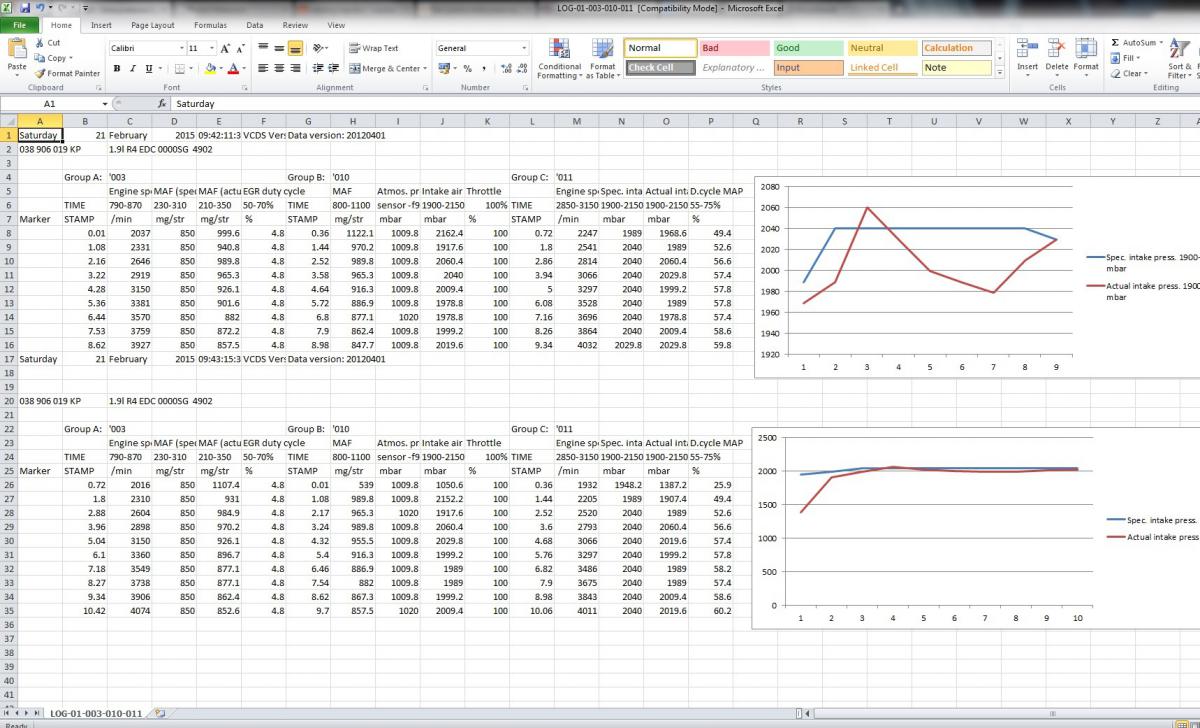Screen dimensions: 1200x728
Task: Switch to the Insert ribbon tab
Action: pos(101,25)
